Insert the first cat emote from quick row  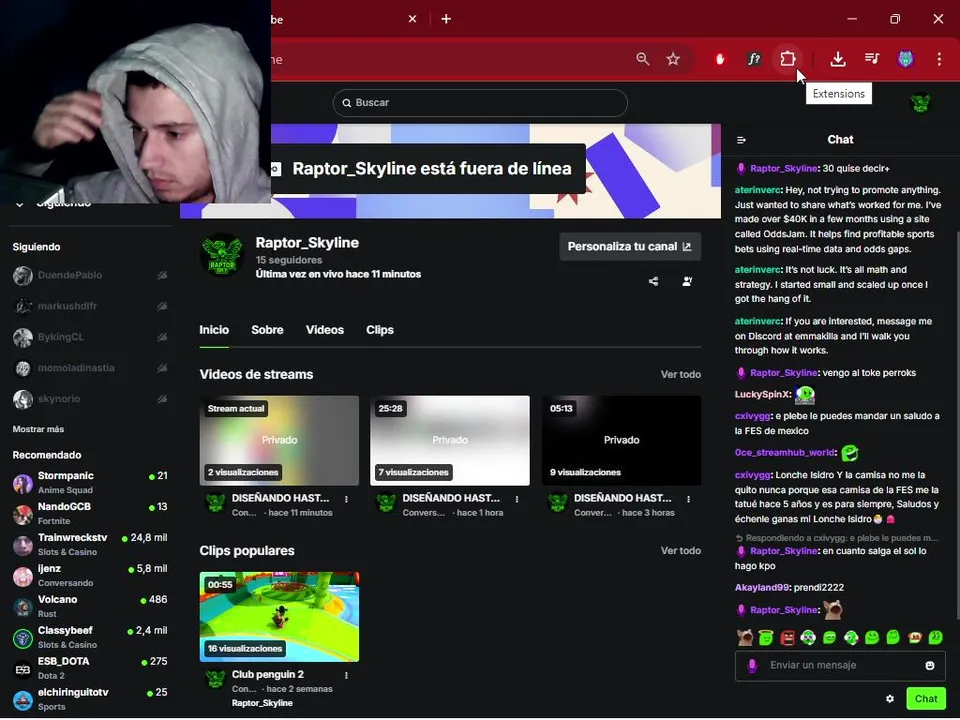(x=744, y=637)
